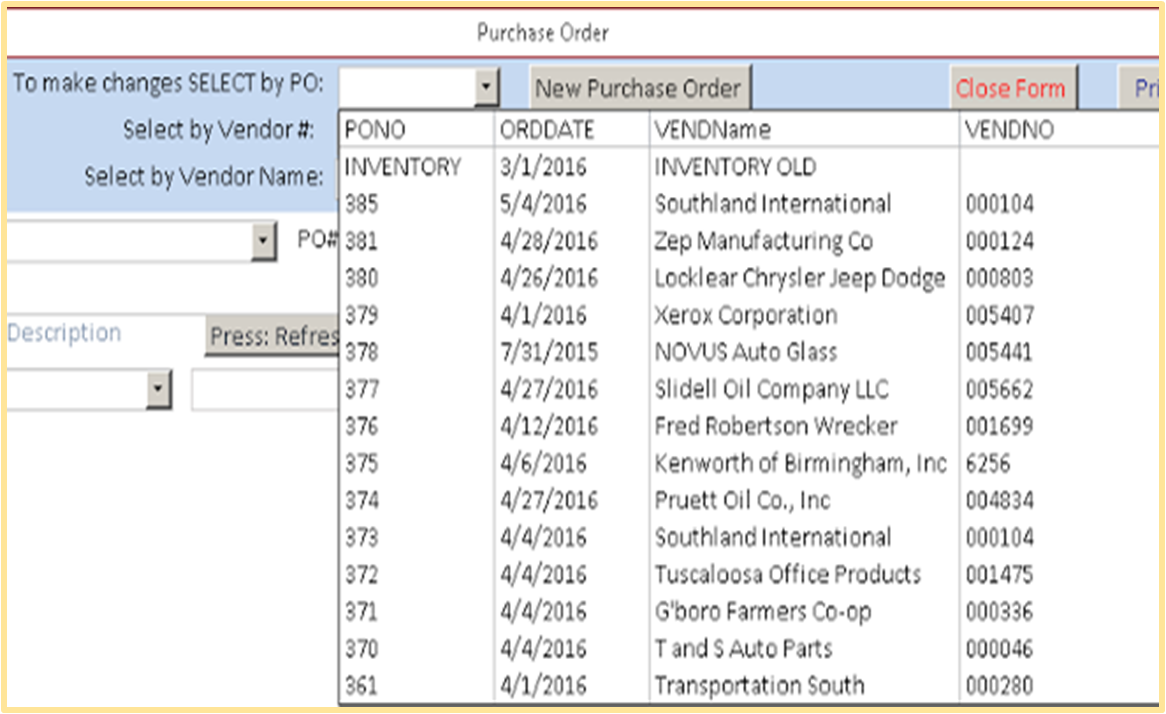This screenshot has width=1166, height=714.
Task: Click the red Close Form button
Action: tap(1013, 88)
